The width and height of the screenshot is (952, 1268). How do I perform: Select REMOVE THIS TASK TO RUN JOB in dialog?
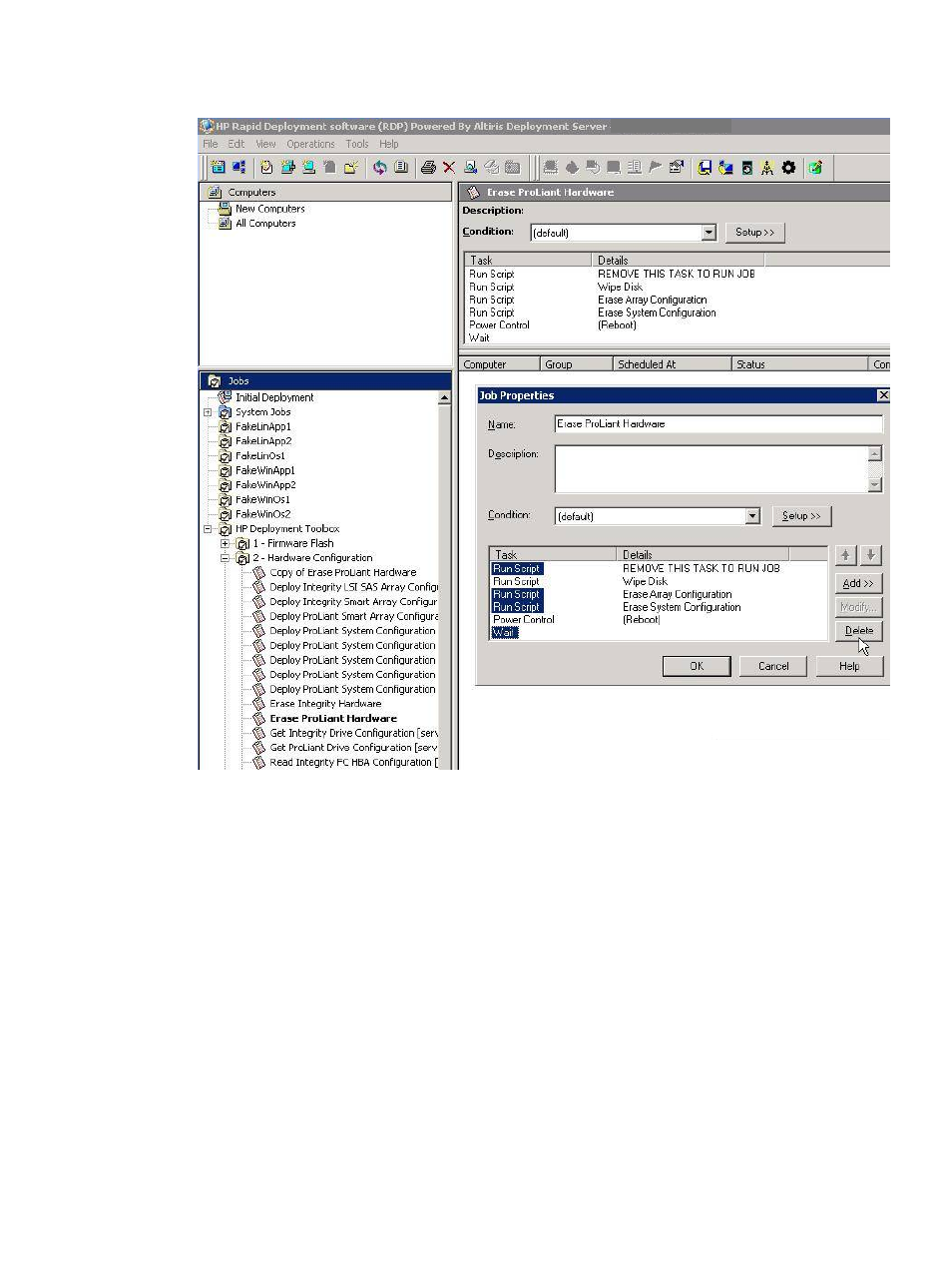tap(659, 569)
